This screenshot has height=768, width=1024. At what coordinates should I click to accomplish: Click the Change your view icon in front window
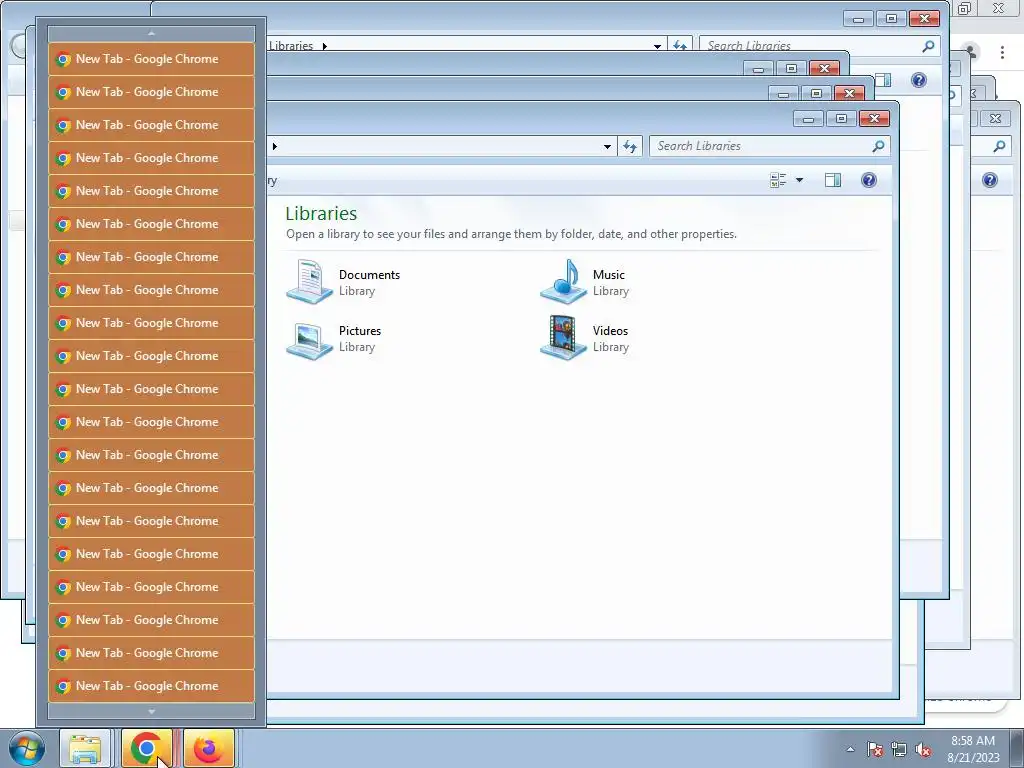pos(778,180)
